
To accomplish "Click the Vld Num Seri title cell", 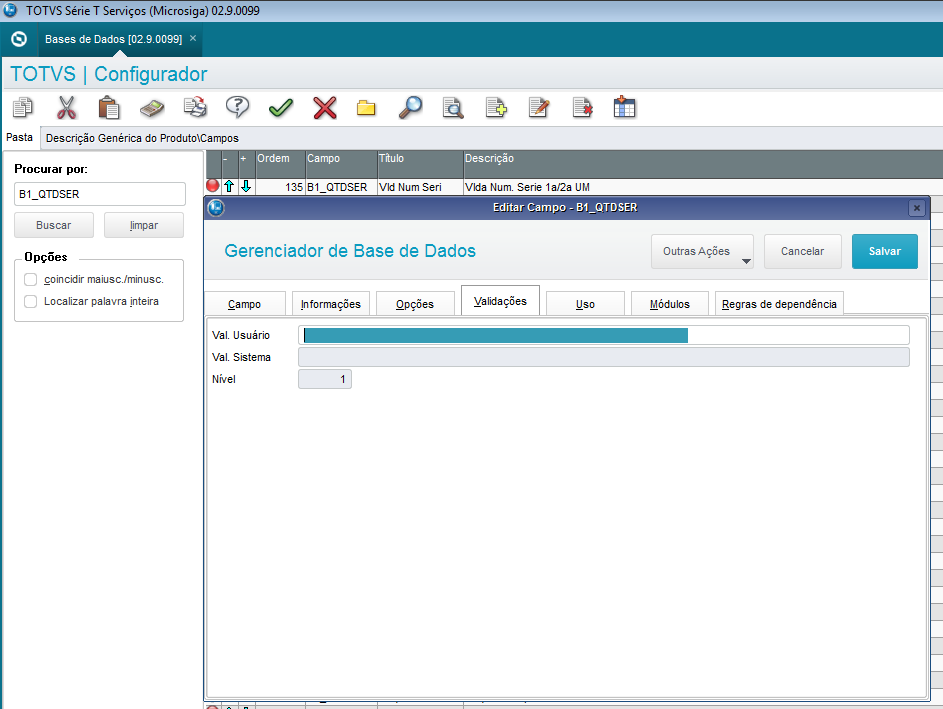I will pyautogui.click(x=420, y=187).
